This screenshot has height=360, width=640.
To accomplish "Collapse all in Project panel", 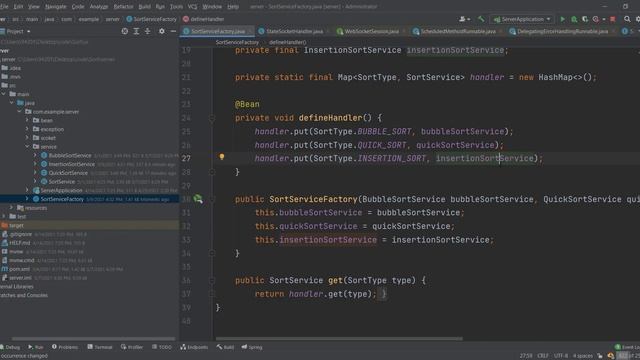I will pyautogui.click(x=147, y=31).
